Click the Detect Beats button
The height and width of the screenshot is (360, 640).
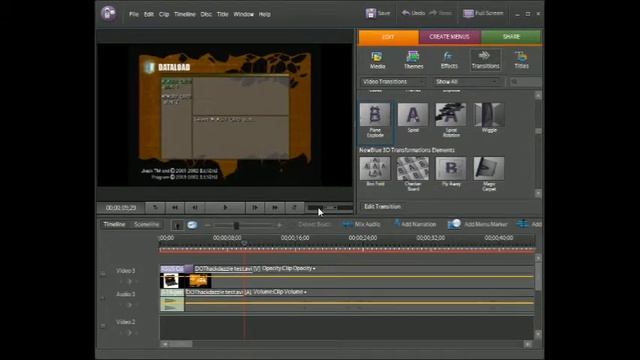coord(314,224)
